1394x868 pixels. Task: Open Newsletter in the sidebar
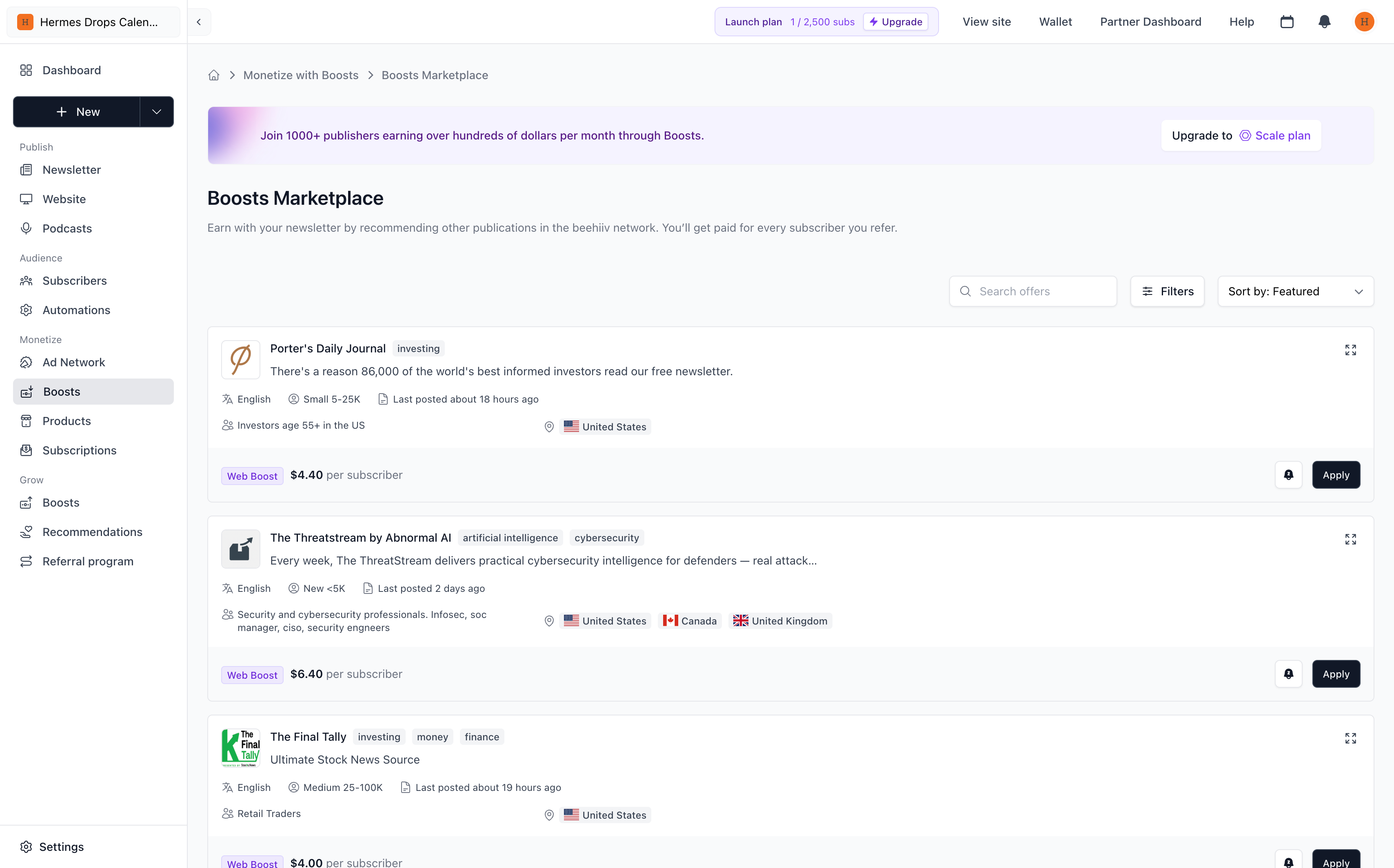[93, 170]
